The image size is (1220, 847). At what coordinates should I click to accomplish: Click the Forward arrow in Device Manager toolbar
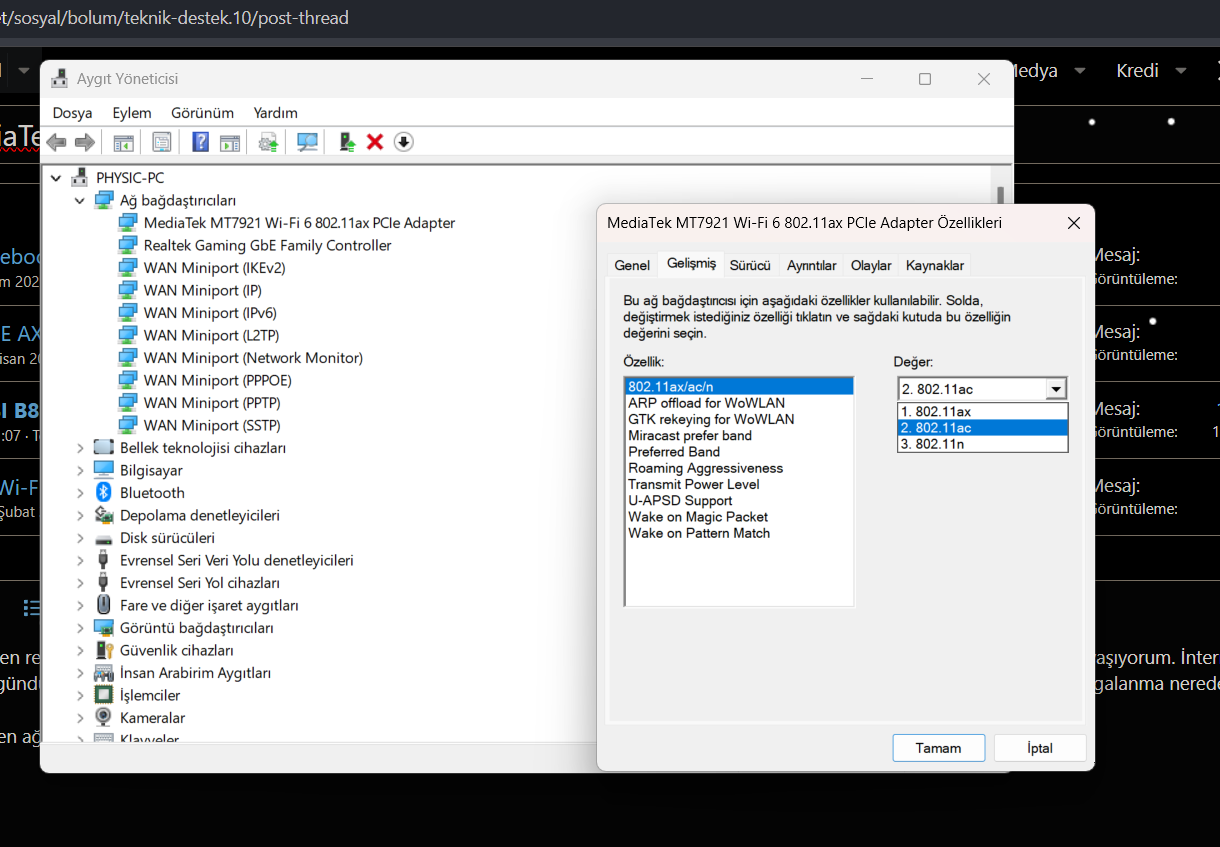coord(85,142)
